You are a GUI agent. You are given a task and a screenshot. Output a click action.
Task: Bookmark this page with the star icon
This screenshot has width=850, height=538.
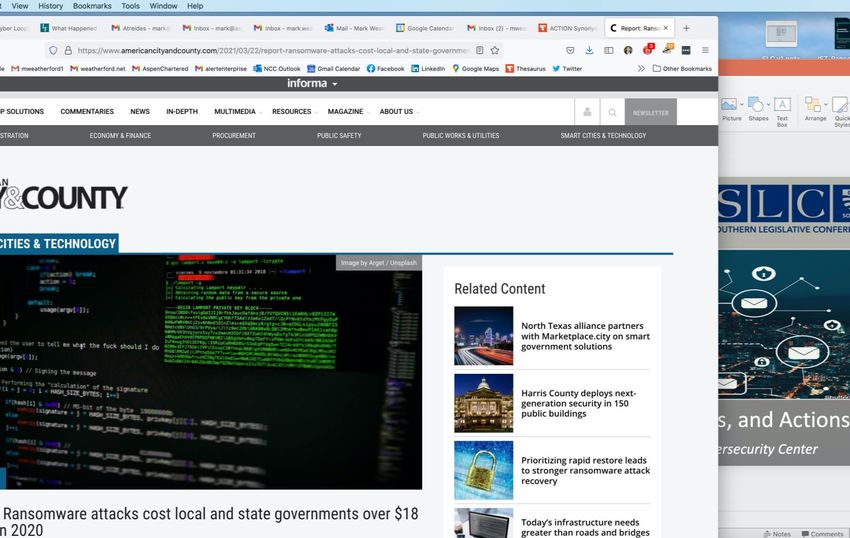494,50
